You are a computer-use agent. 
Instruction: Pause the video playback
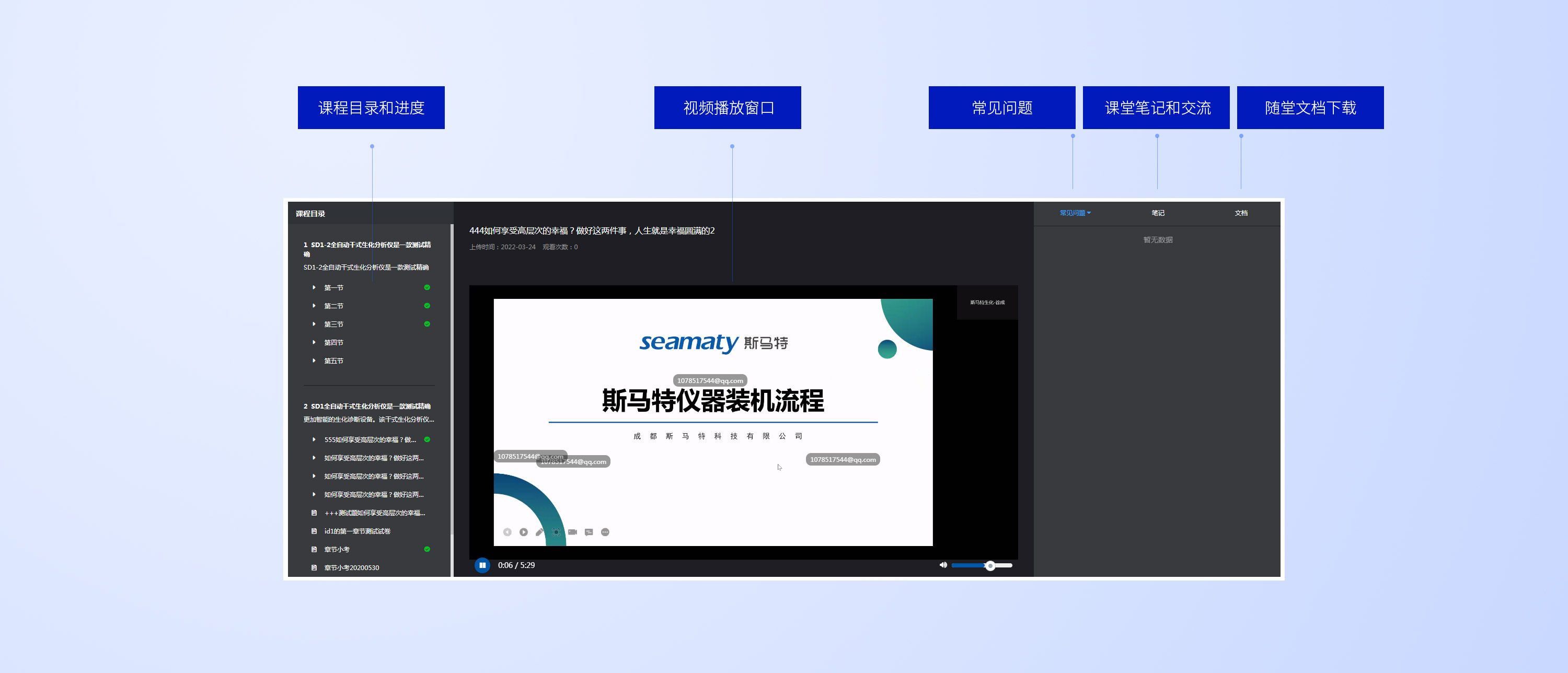tap(482, 565)
